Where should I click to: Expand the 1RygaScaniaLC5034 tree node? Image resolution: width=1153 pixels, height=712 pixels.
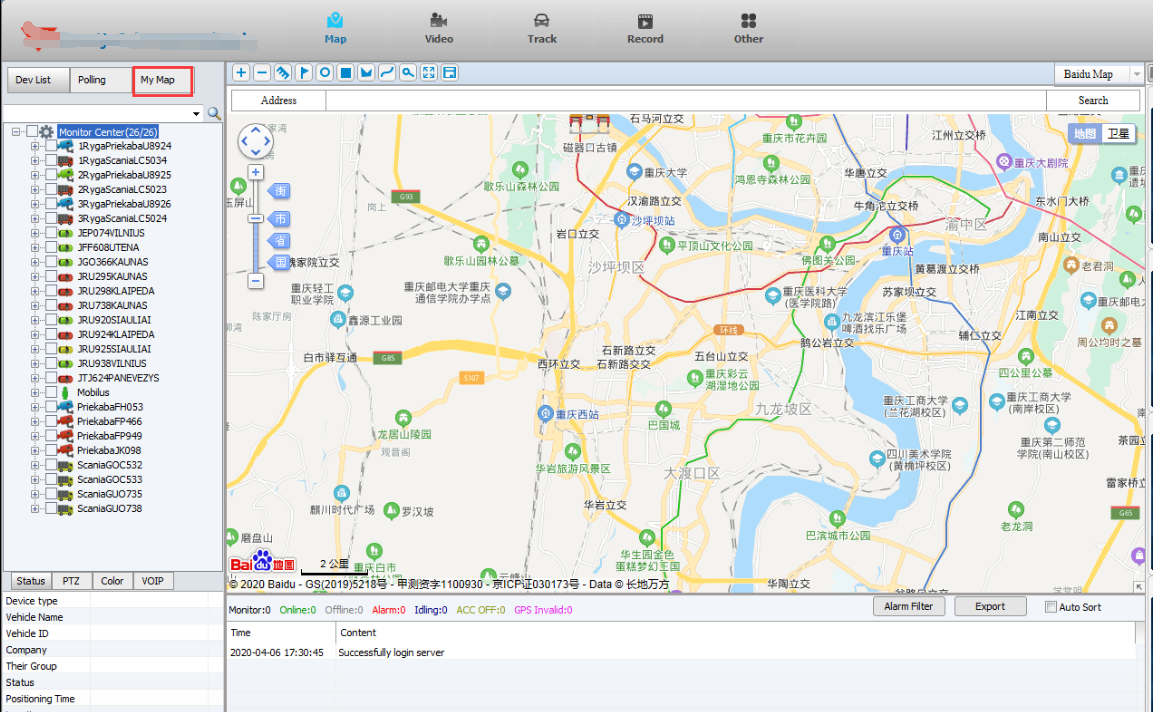coord(35,160)
